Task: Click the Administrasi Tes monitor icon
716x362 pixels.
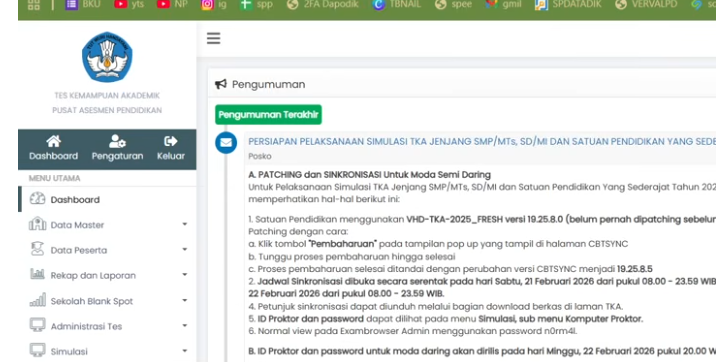Action: 37,325
